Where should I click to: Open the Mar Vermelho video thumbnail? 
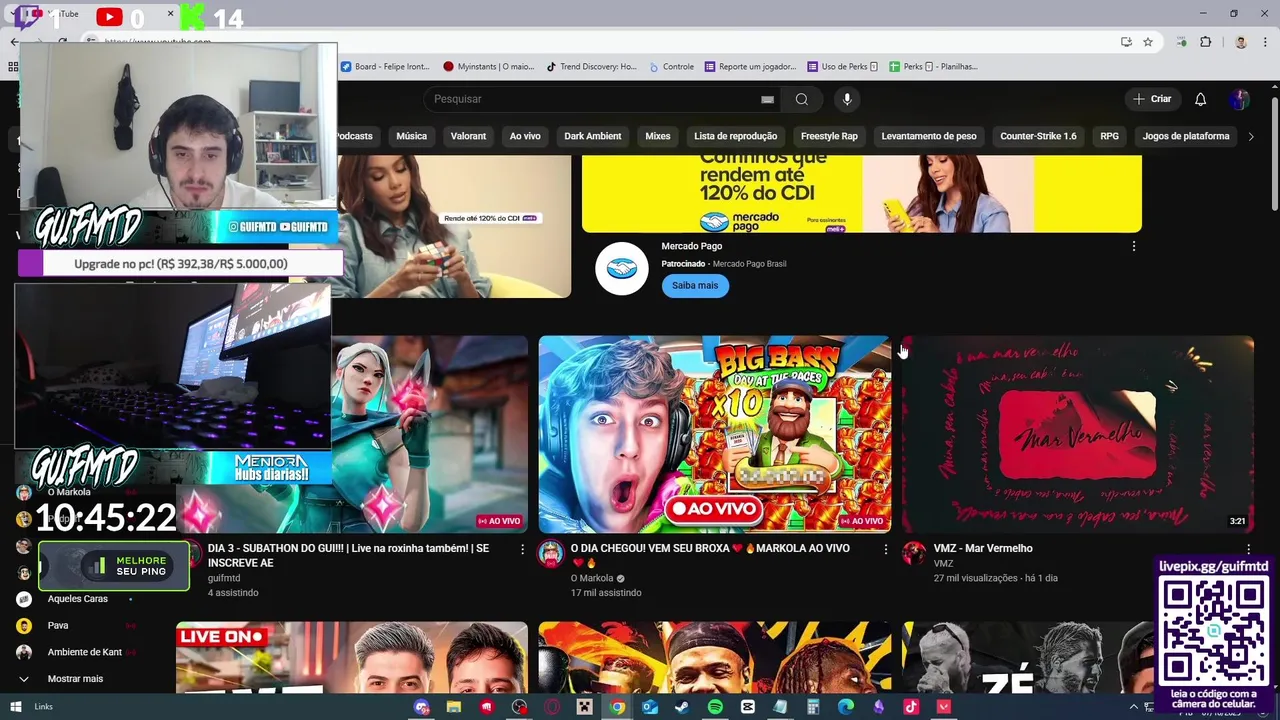pos(1077,434)
